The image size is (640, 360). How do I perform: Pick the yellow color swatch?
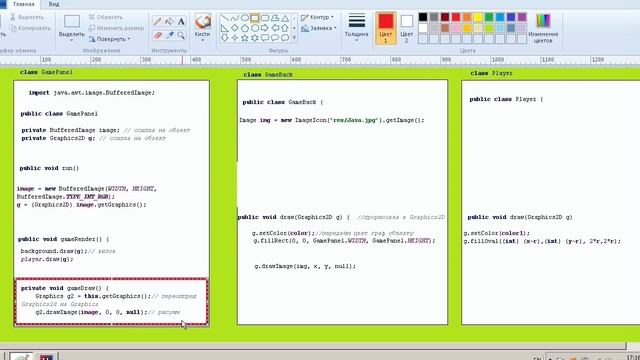tap(478, 17)
